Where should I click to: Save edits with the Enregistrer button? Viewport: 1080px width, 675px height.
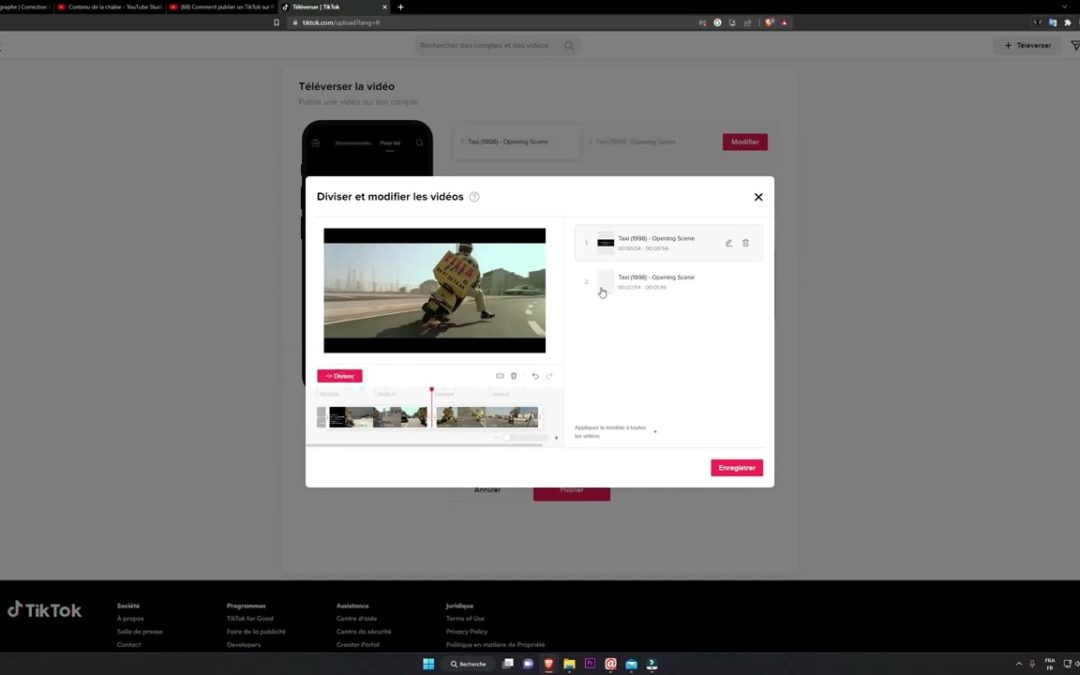click(736, 468)
